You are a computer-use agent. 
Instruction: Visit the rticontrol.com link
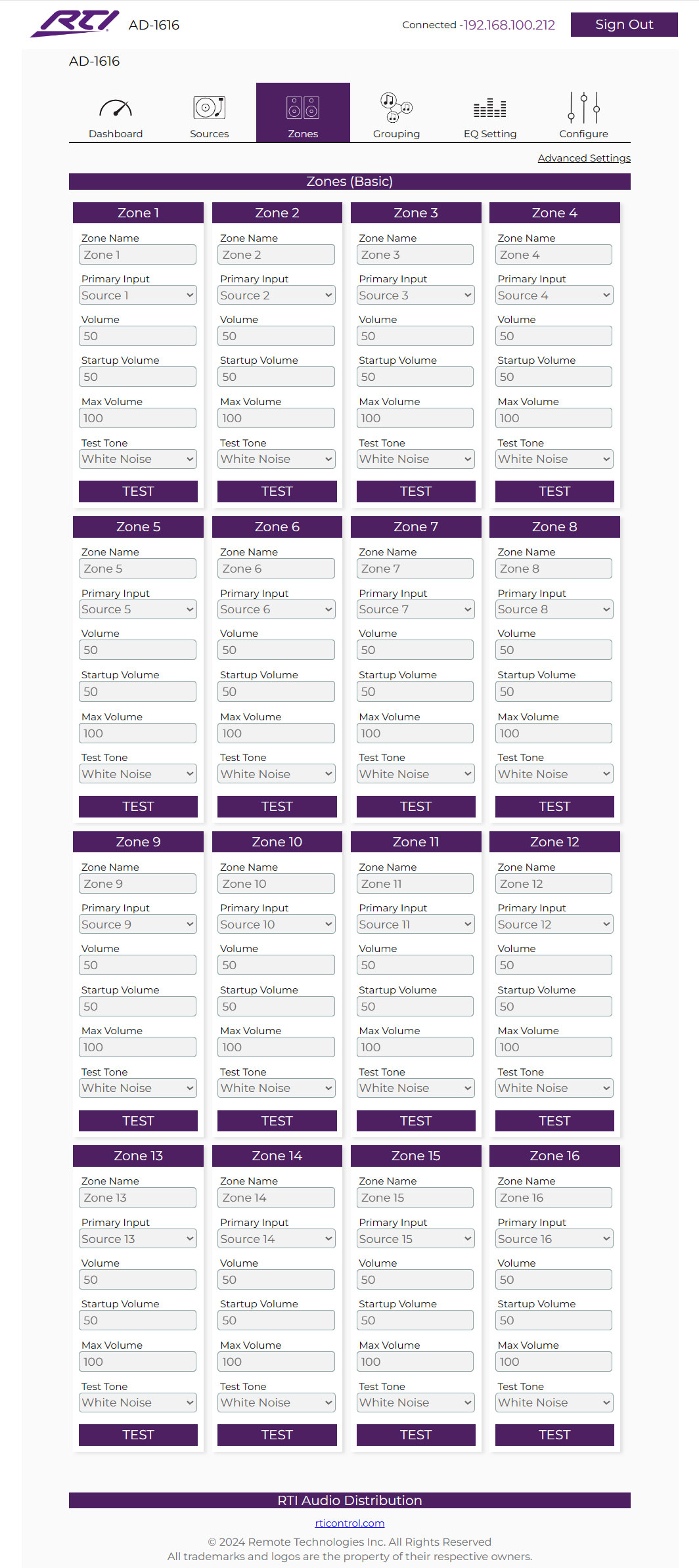(x=349, y=1523)
